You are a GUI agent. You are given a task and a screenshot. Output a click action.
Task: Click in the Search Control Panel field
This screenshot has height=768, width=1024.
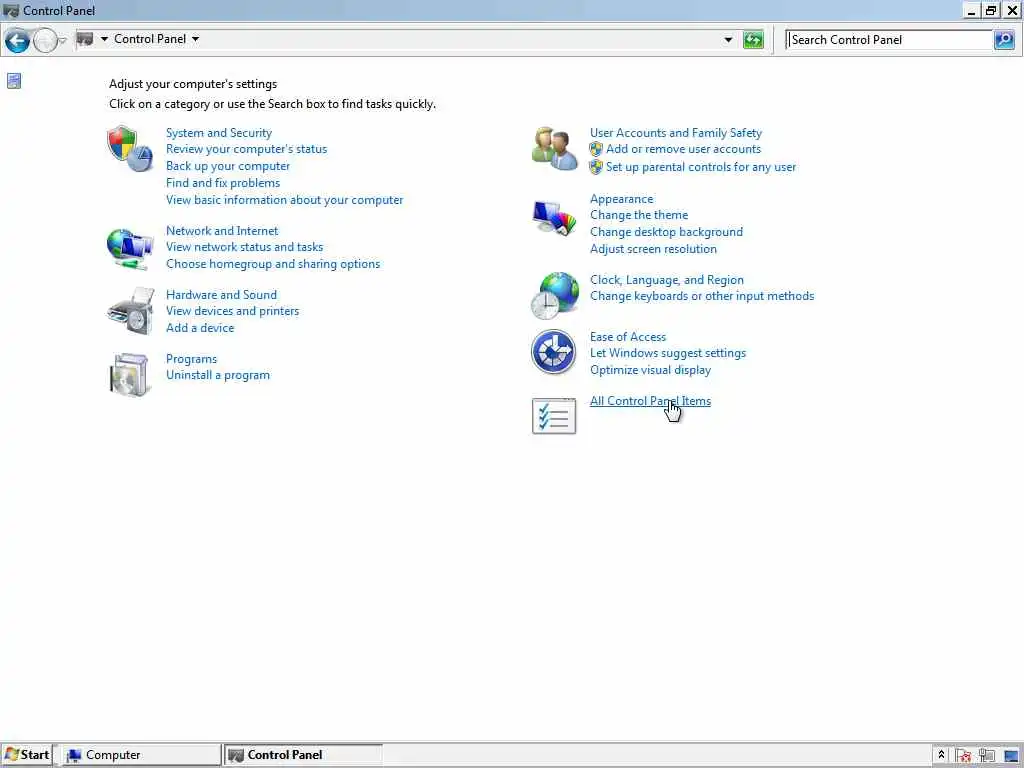[x=889, y=40]
